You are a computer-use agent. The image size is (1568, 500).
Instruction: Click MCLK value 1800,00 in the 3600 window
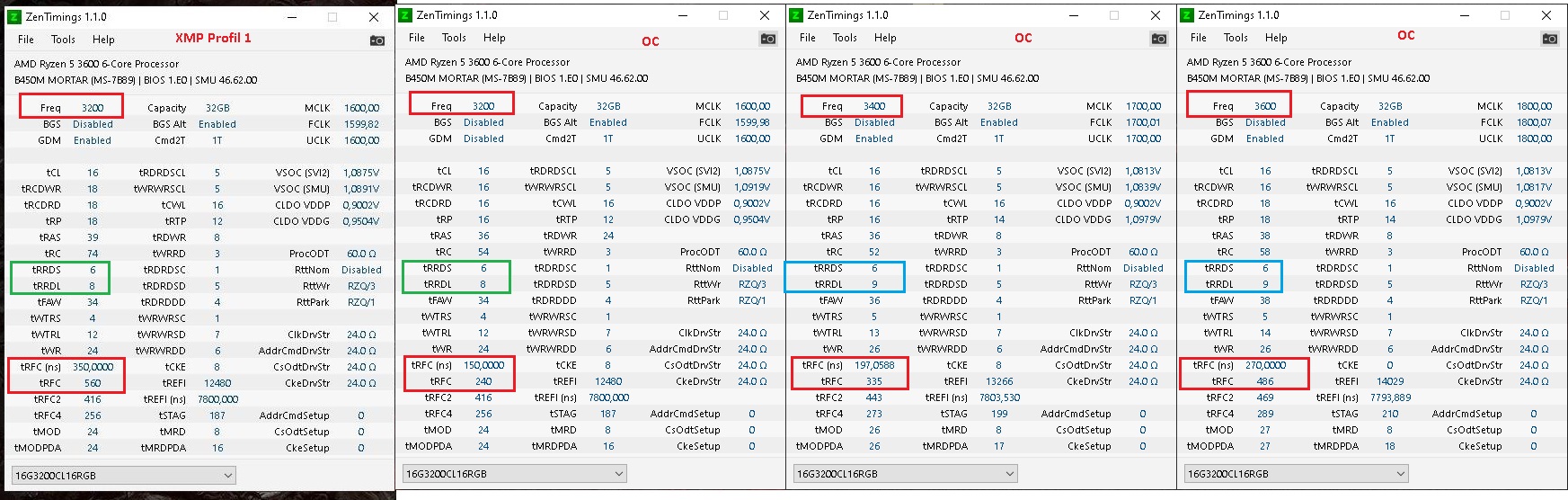point(1534,106)
